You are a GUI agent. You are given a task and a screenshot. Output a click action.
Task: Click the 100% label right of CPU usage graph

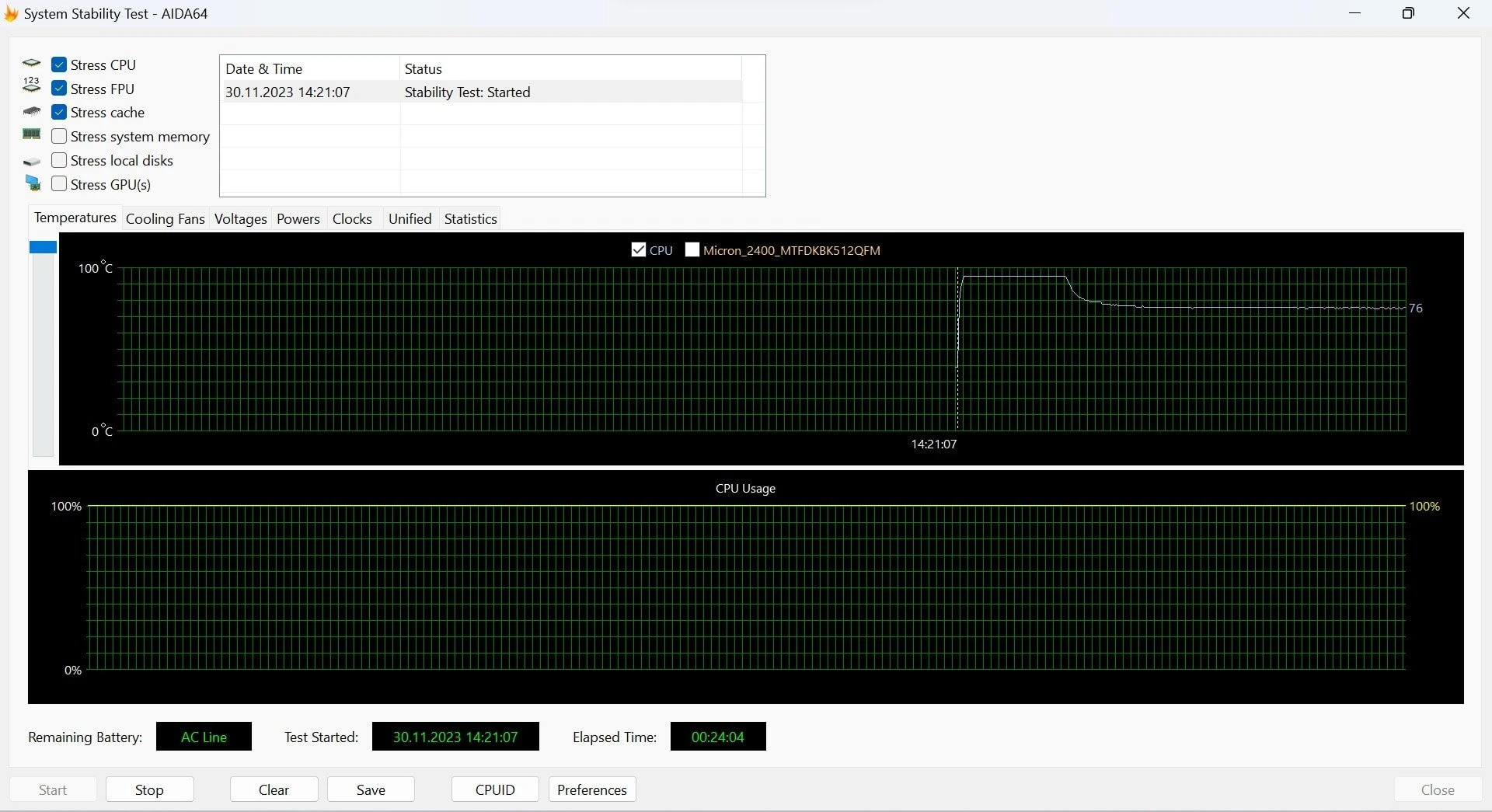(1424, 506)
